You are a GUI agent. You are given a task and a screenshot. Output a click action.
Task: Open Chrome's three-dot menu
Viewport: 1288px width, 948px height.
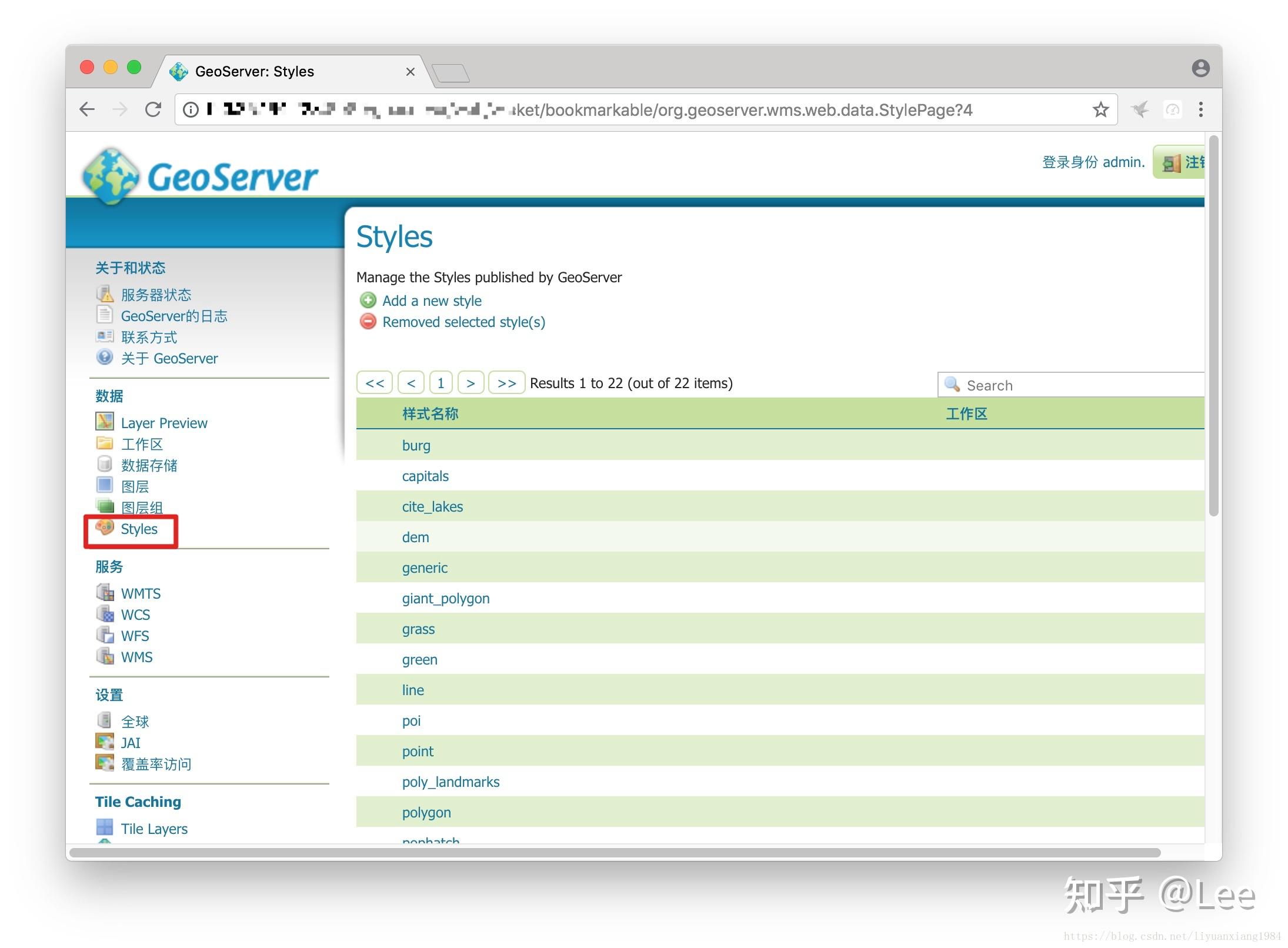point(1200,109)
